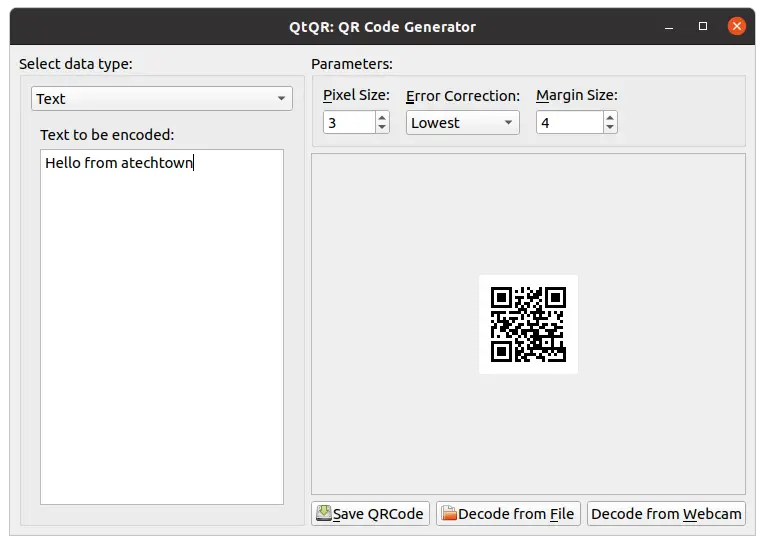The width and height of the screenshot is (765, 545).
Task: Click the Margin Size label
Action: click(x=577, y=95)
